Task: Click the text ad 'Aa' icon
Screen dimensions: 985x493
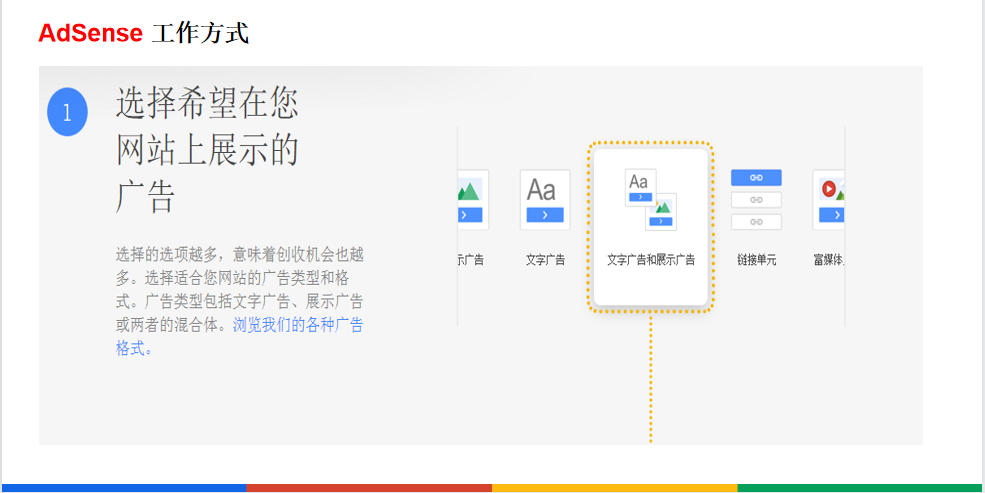Action: point(545,199)
